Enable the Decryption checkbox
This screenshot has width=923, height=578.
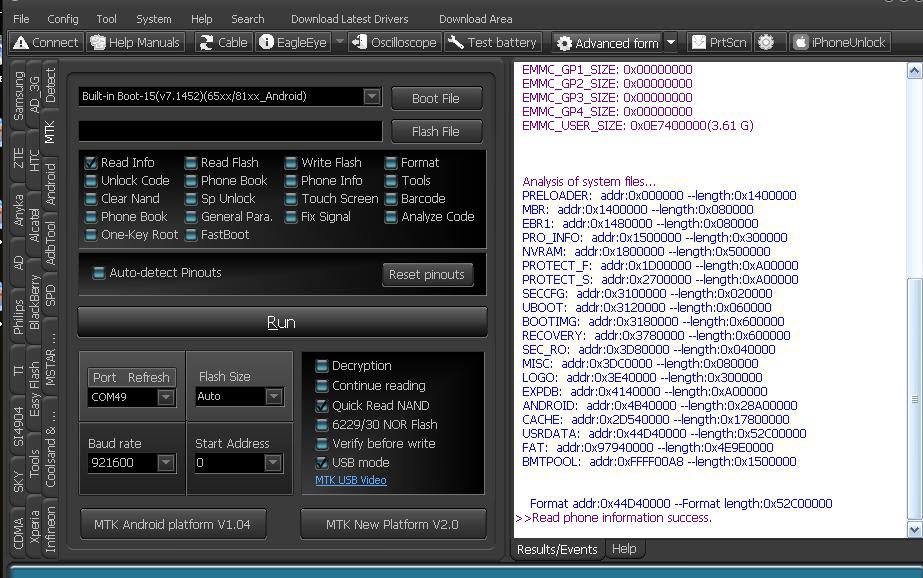pos(321,366)
